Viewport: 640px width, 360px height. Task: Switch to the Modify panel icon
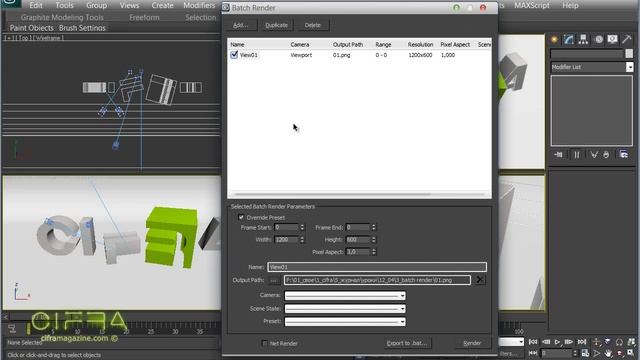click(x=569, y=39)
